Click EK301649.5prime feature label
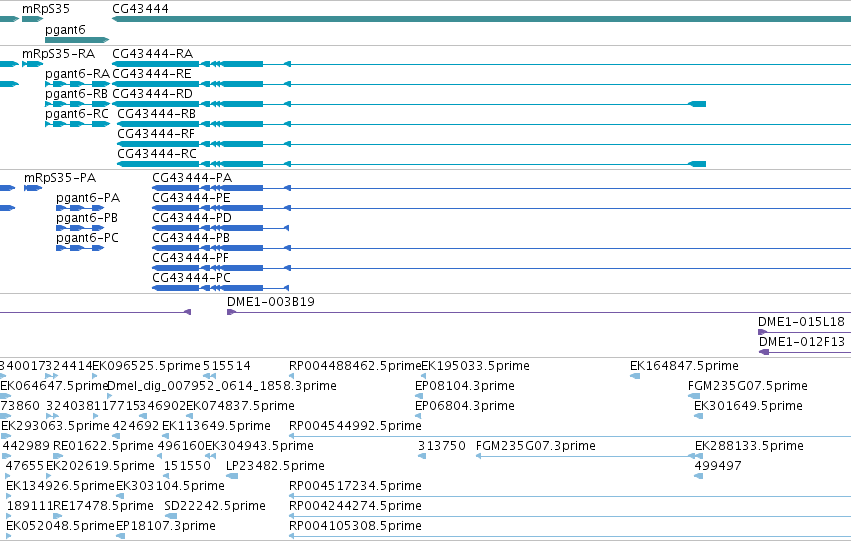Image resolution: width=851 pixels, height=541 pixels. (748, 406)
